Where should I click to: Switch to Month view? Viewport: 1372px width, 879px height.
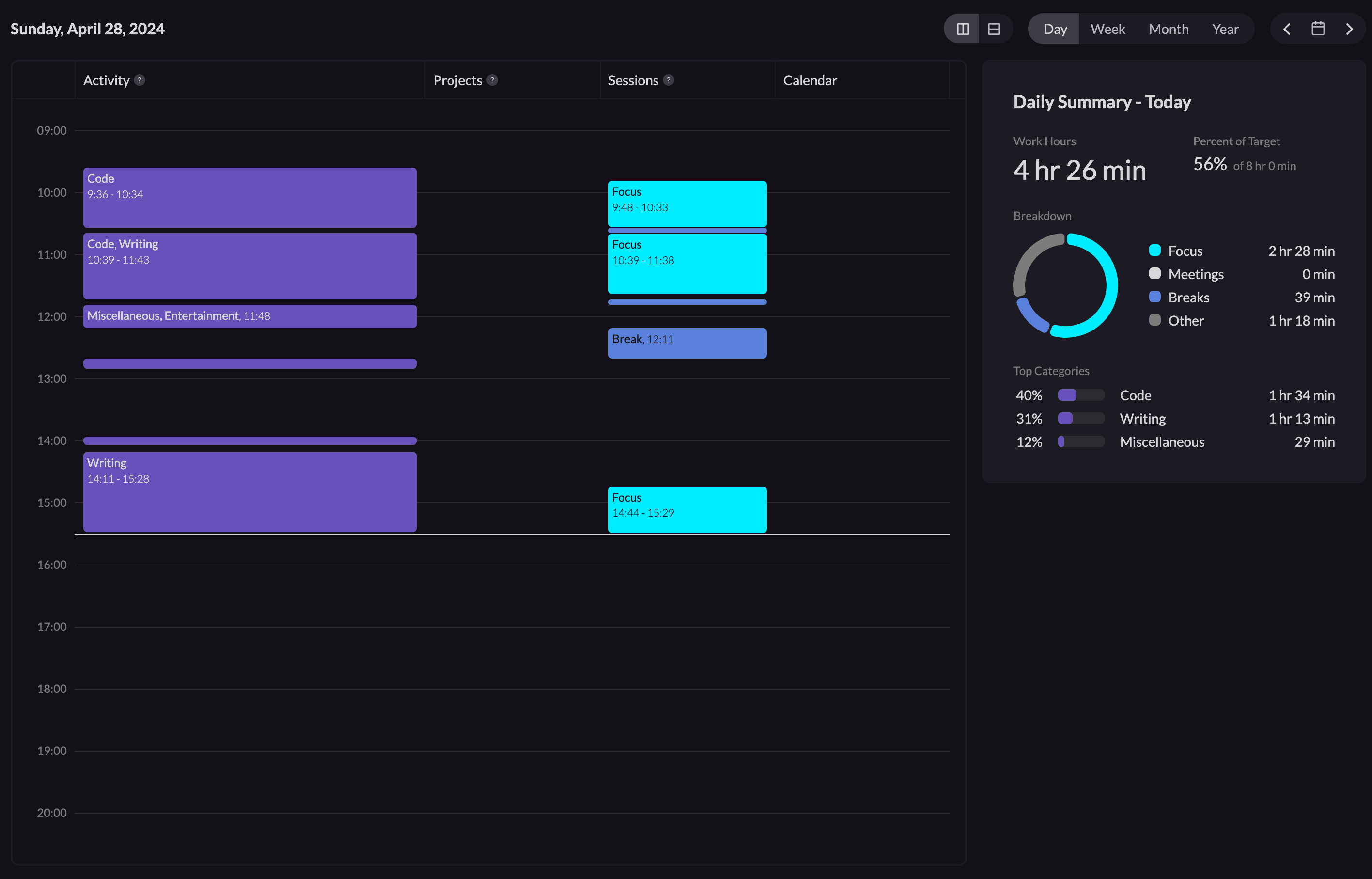tap(1169, 29)
